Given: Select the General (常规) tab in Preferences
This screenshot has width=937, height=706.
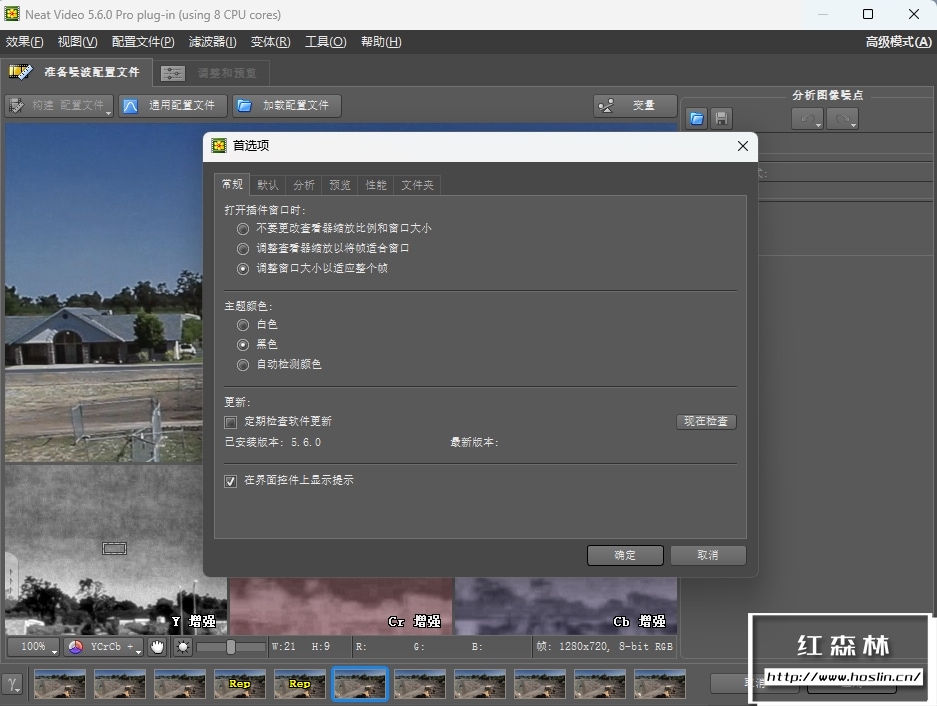Looking at the screenshot, I should tap(232, 184).
